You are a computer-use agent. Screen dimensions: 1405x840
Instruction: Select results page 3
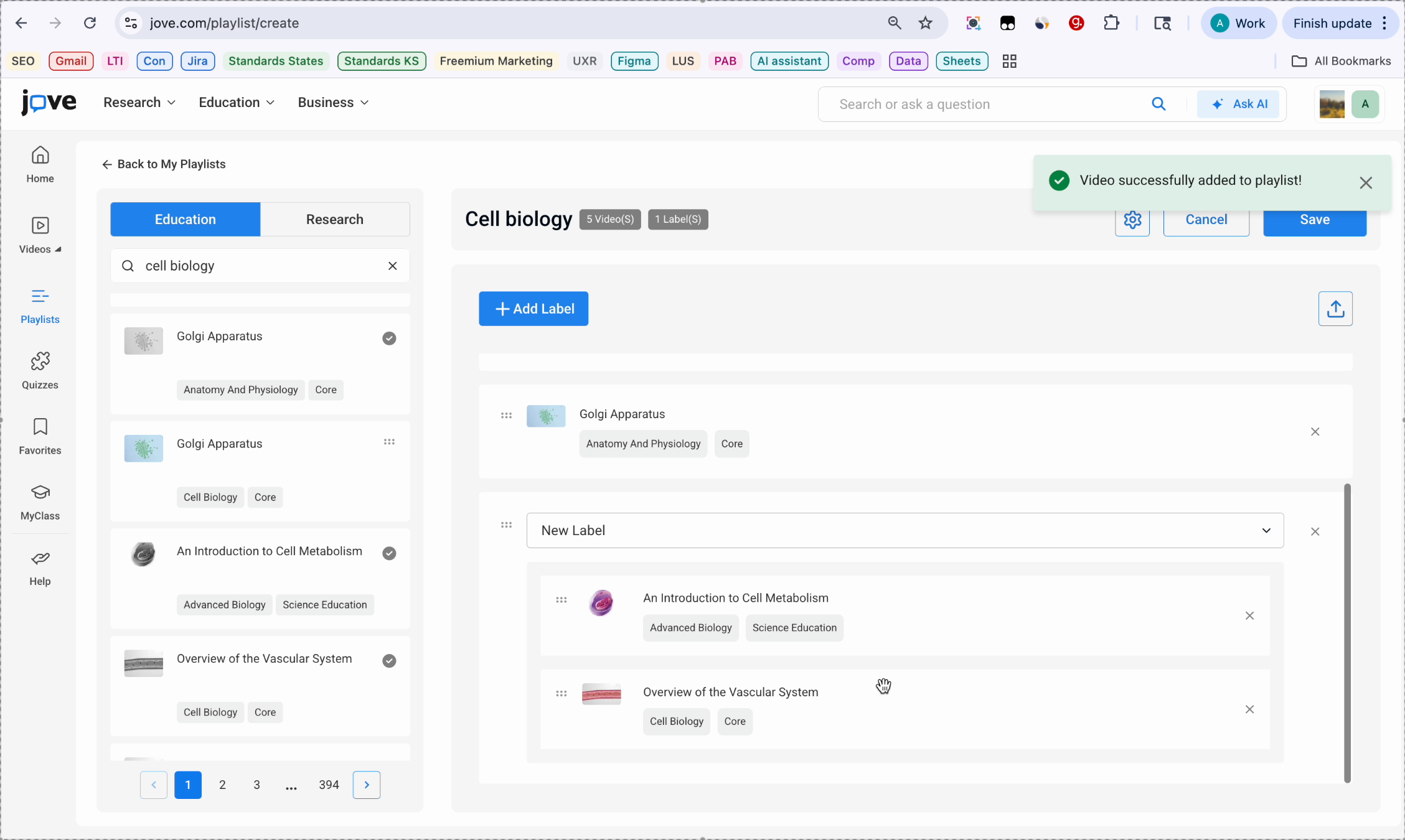(256, 785)
